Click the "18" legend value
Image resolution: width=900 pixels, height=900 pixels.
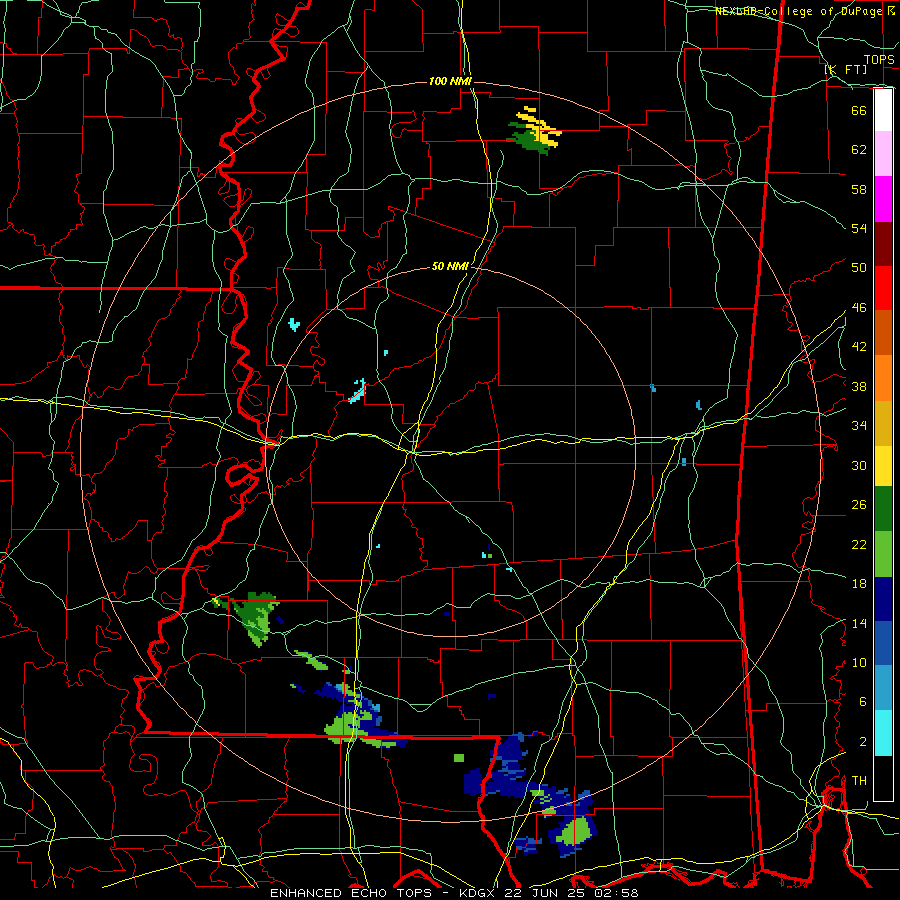[859, 584]
